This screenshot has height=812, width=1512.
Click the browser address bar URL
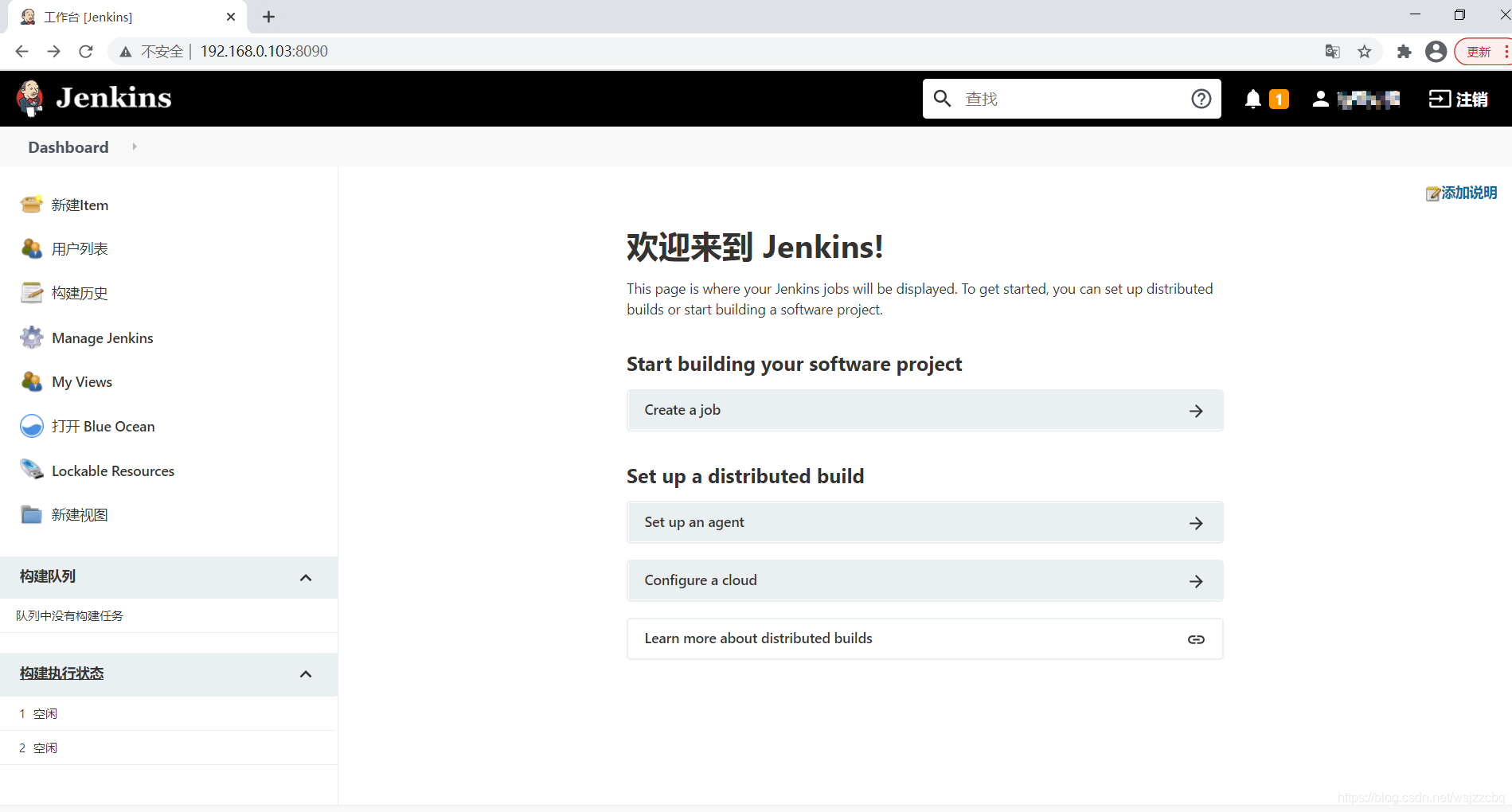264,52
